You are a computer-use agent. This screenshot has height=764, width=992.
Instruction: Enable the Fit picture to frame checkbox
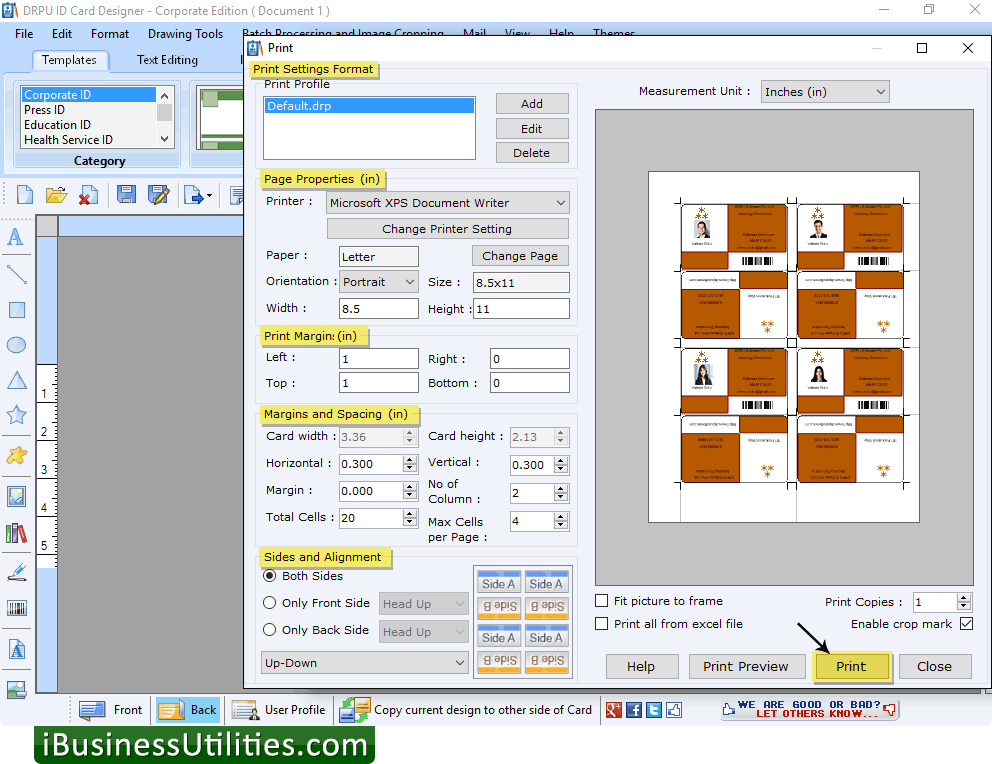click(602, 601)
